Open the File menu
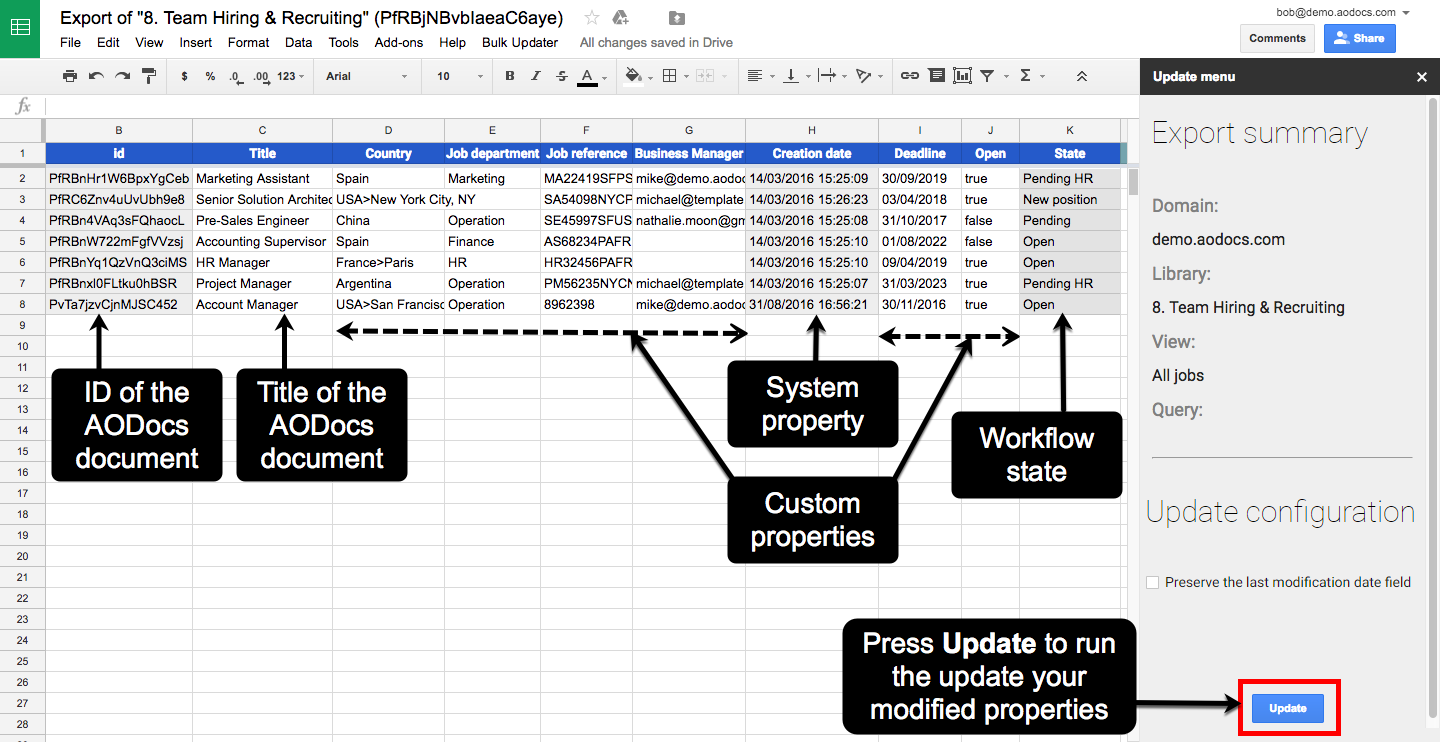Screen dimensions: 1440x742 pos(70,42)
